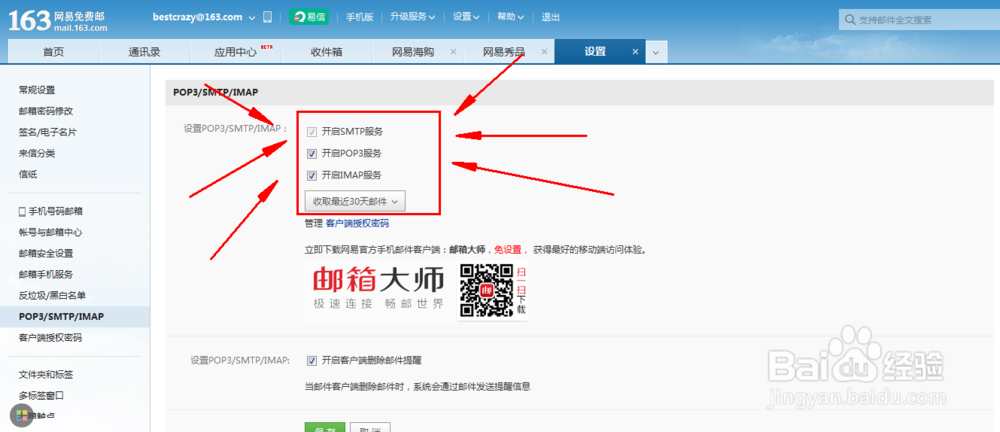Click the green 保存 button

[x=325, y=427]
